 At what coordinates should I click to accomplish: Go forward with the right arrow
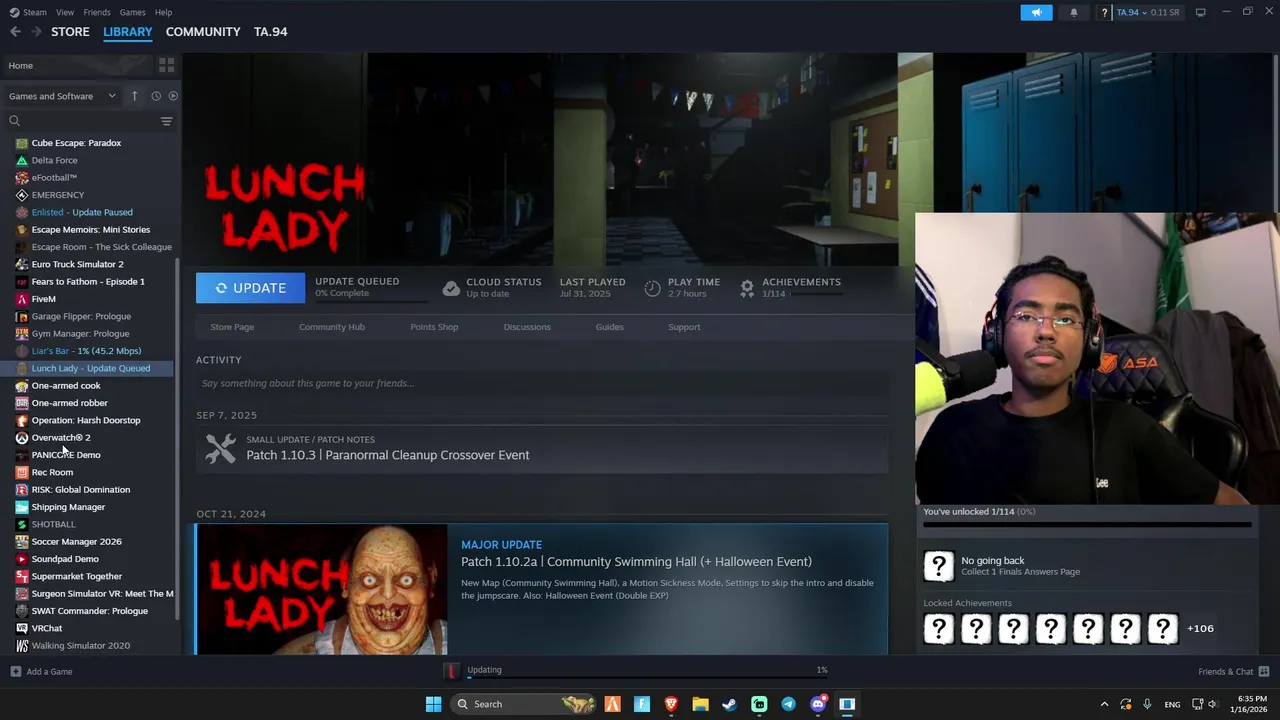click(x=37, y=32)
